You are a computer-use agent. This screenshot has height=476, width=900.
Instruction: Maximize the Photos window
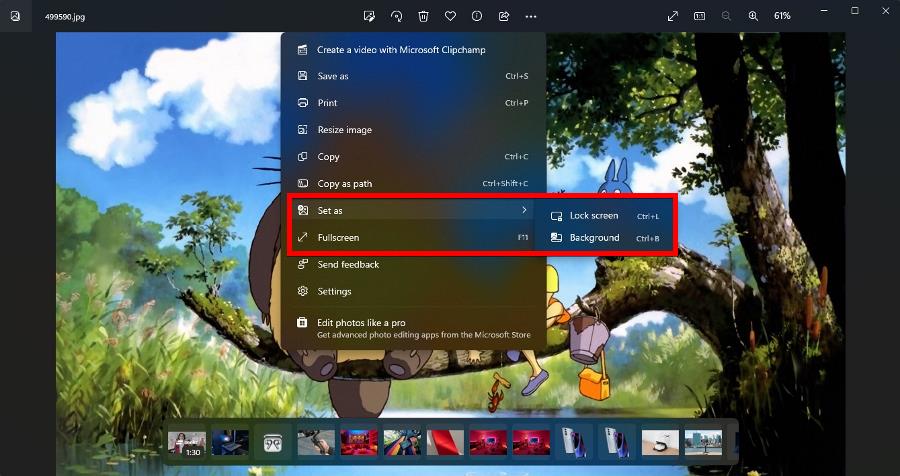click(x=855, y=10)
